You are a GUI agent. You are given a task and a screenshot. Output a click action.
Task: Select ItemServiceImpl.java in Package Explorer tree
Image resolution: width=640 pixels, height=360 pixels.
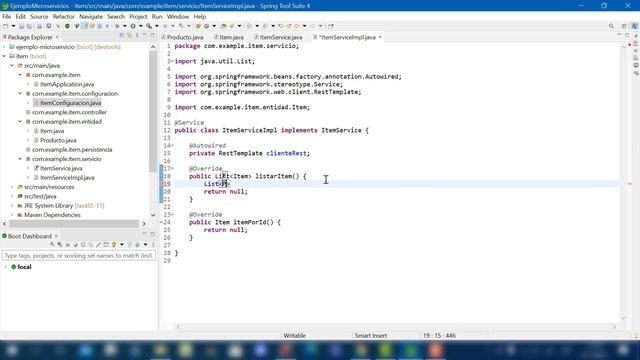(67, 178)
